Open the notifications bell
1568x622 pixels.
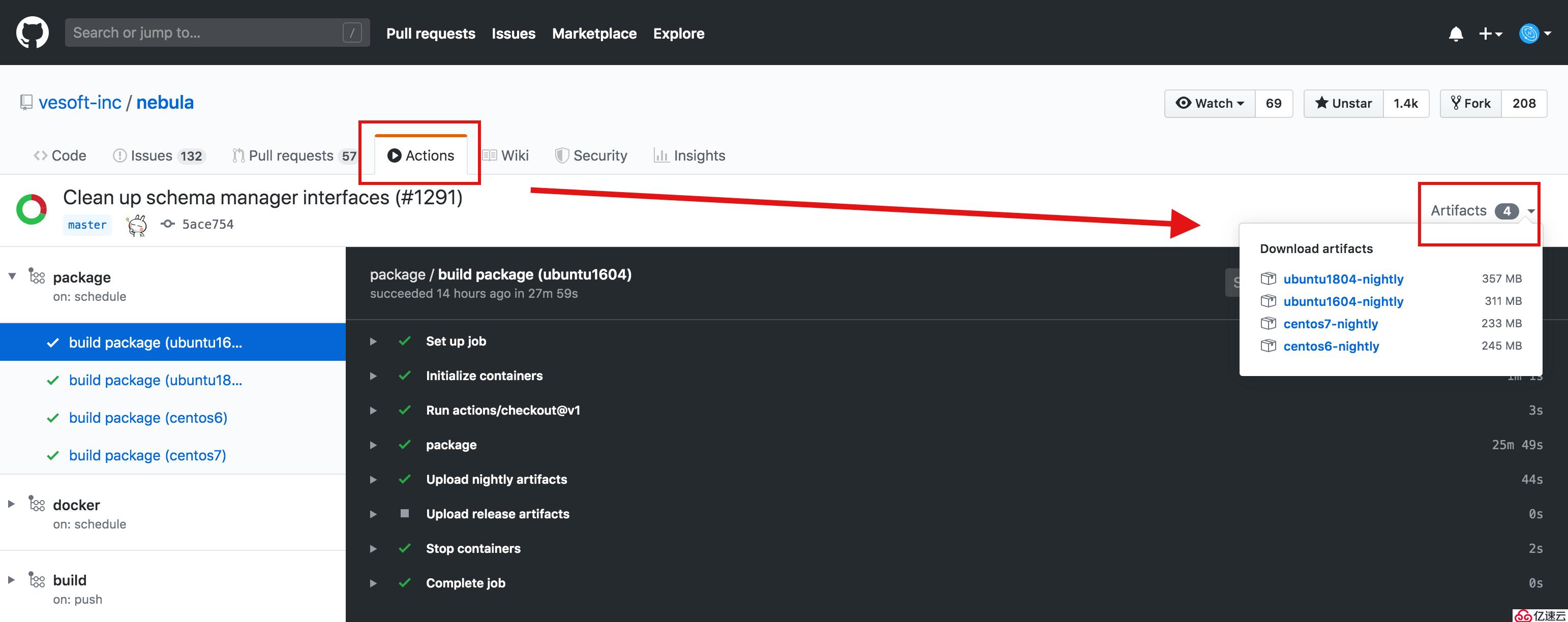coord(1456,34)
